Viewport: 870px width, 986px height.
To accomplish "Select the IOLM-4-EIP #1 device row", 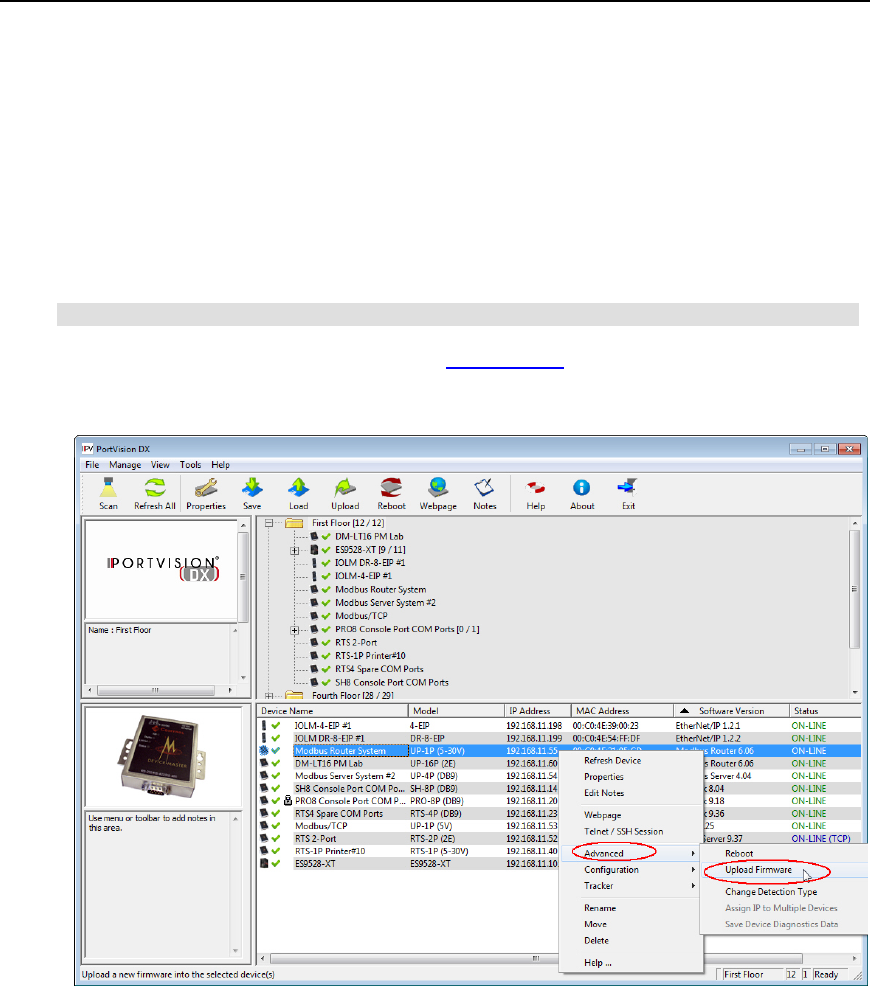I will (x=559, y=726).
